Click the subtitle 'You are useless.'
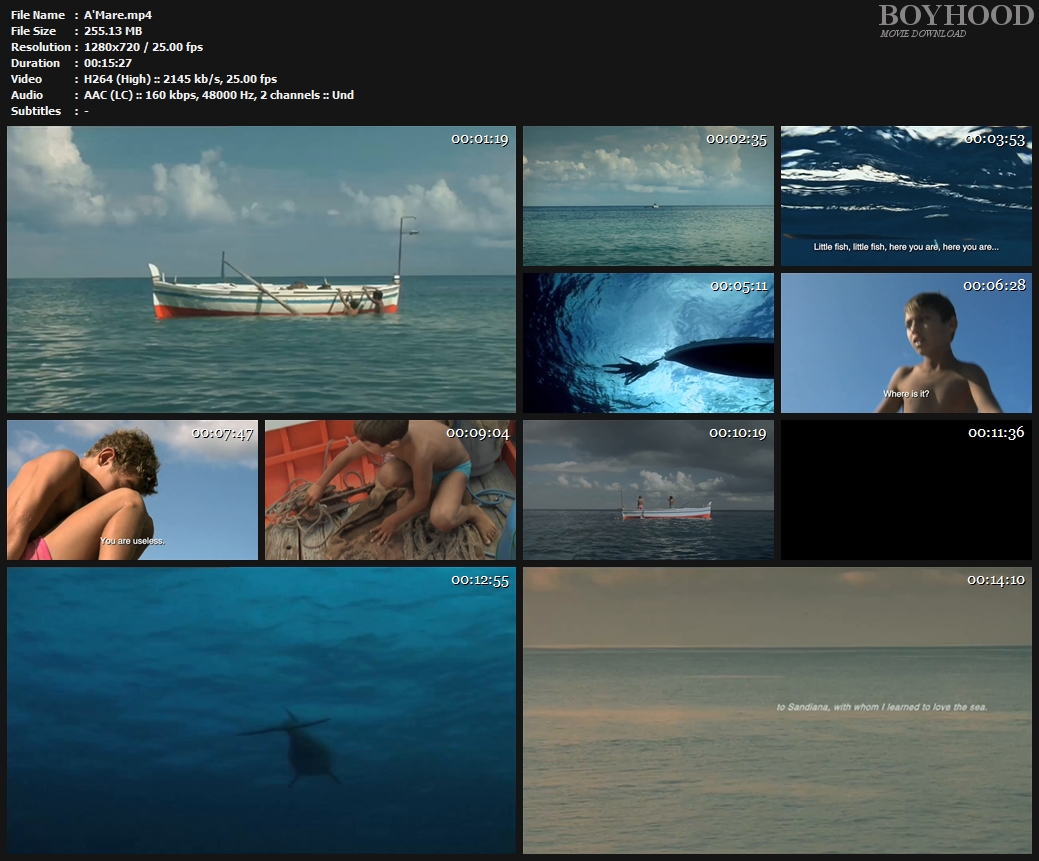Screen dimensions: 1039x861 [133, 541]
